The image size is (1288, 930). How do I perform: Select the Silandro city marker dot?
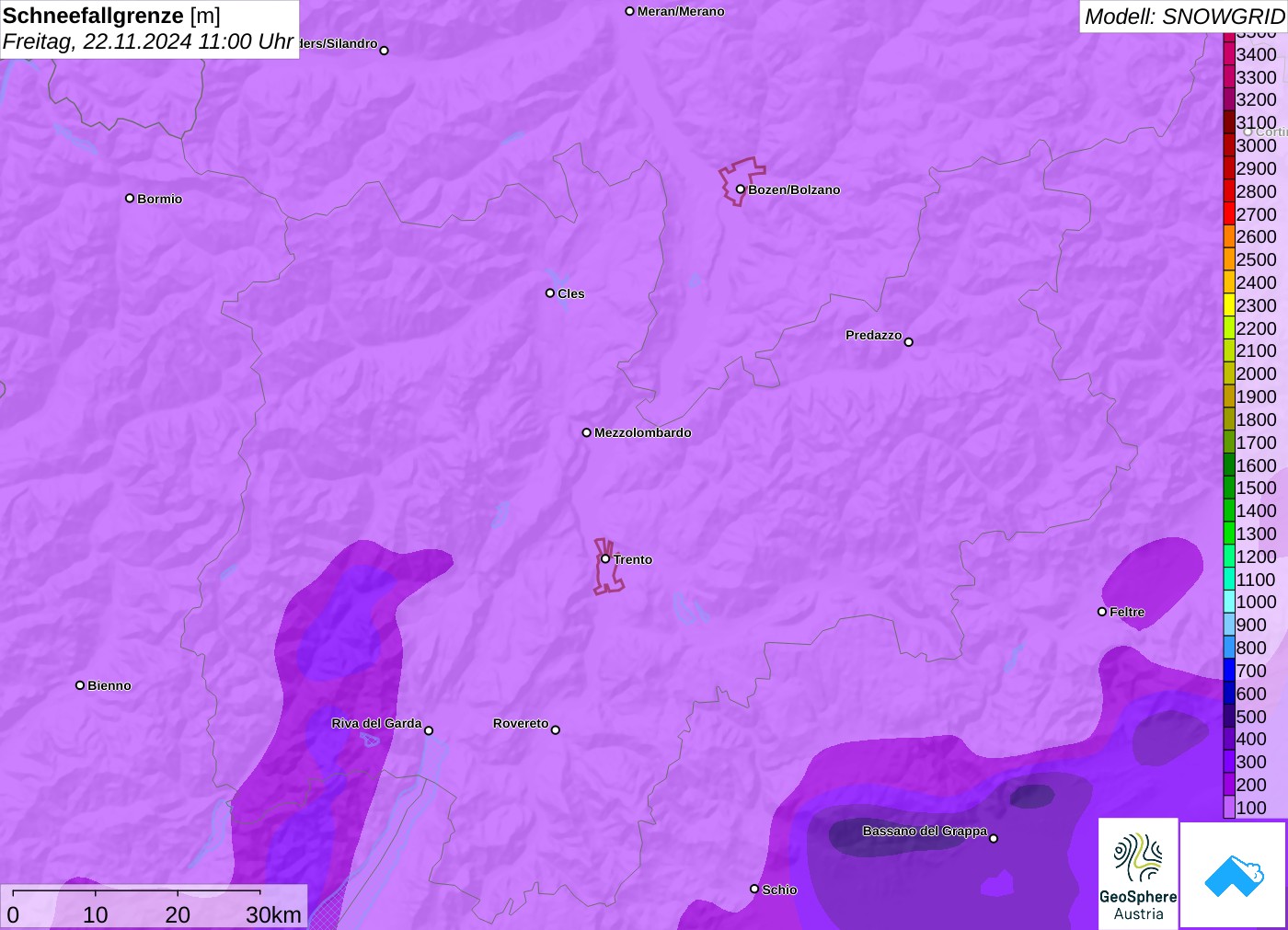[385, 51]
